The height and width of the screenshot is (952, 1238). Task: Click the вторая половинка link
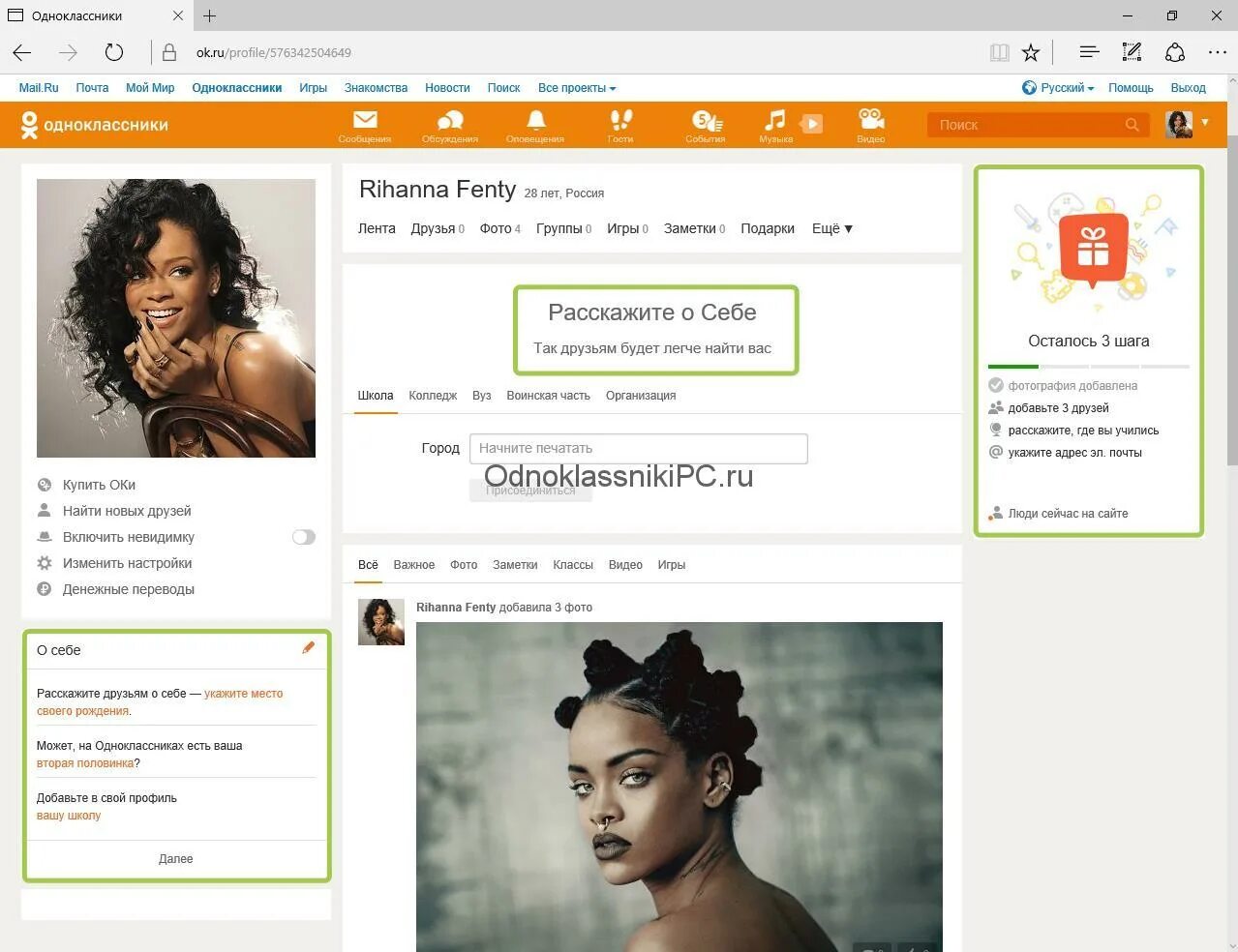(85, 763)
